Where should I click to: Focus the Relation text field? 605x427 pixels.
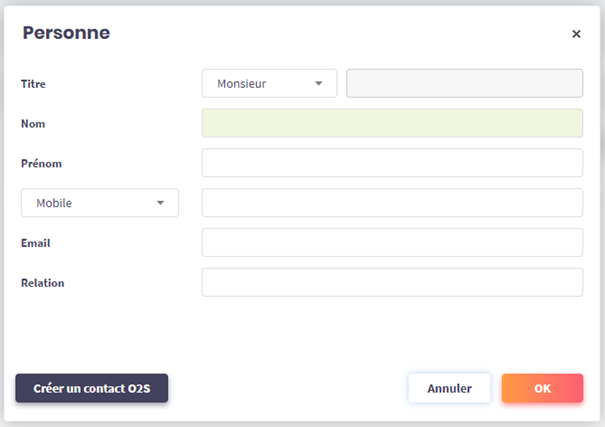tap(392, 283)
